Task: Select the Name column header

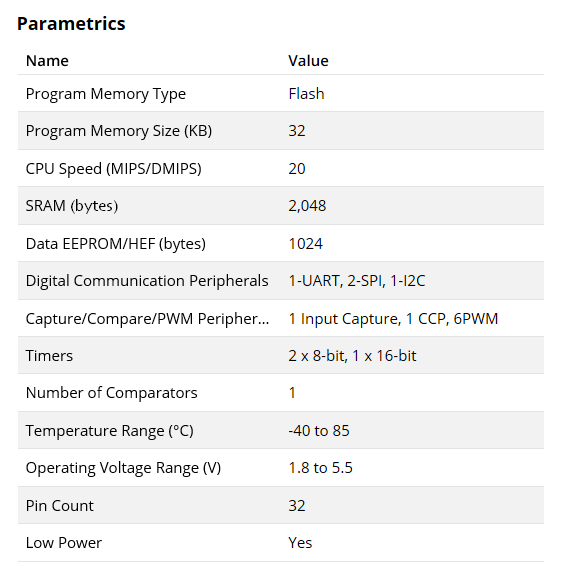Action: coord(47,61)
